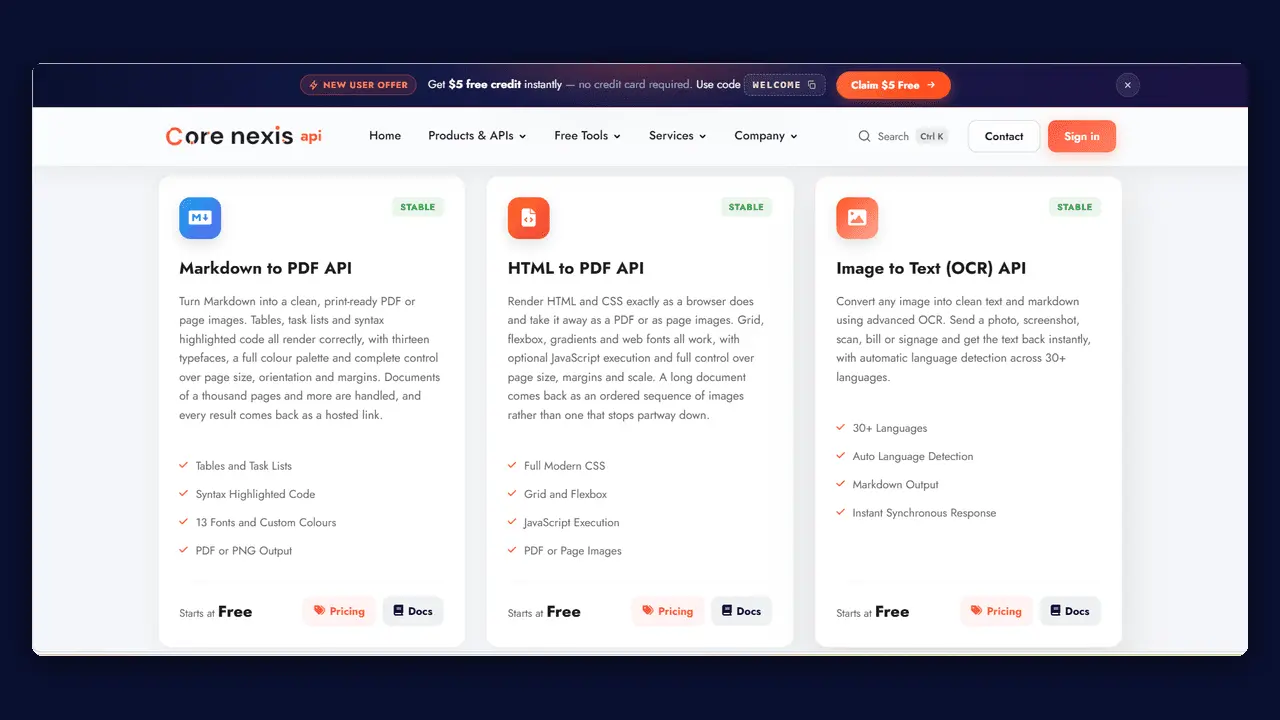Open Docs for Image to Text API
The height and width of the screenshot is (720, 1280).
(1070, 611)
